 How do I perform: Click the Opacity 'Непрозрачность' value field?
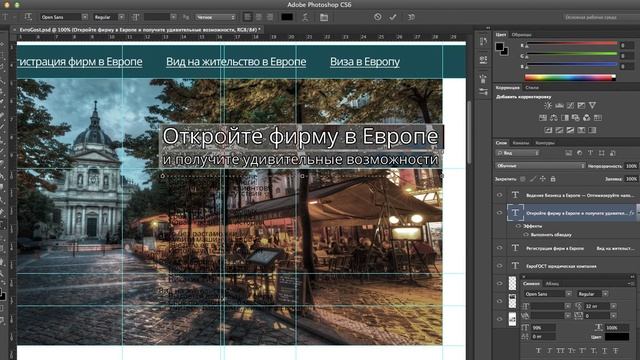coord(631,166)
